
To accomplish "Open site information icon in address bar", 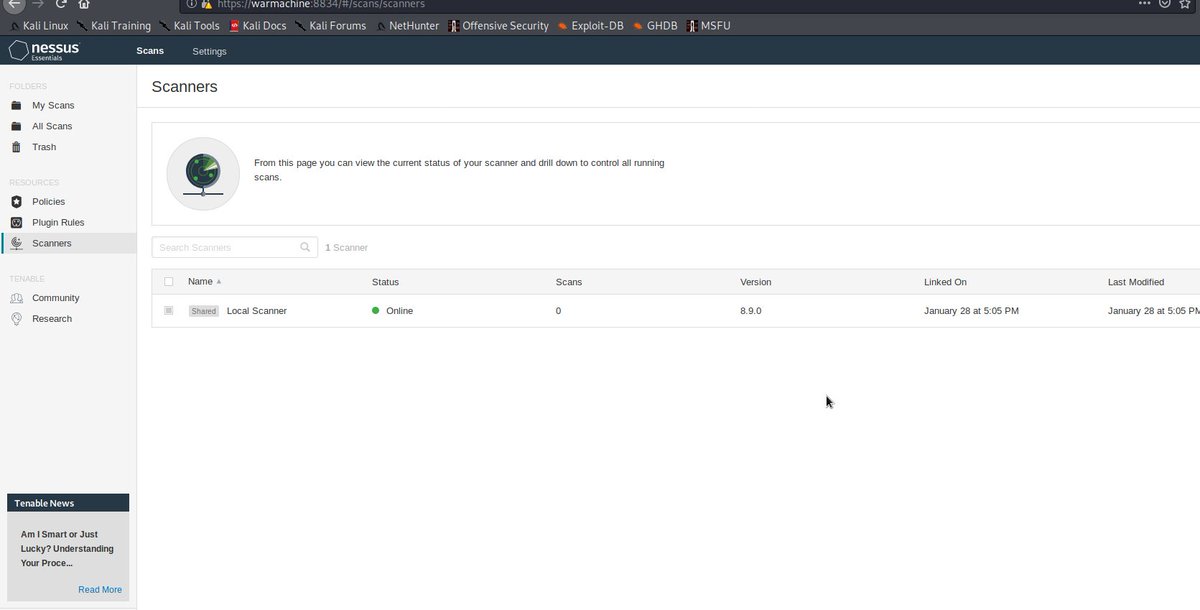I will (192, 4).
